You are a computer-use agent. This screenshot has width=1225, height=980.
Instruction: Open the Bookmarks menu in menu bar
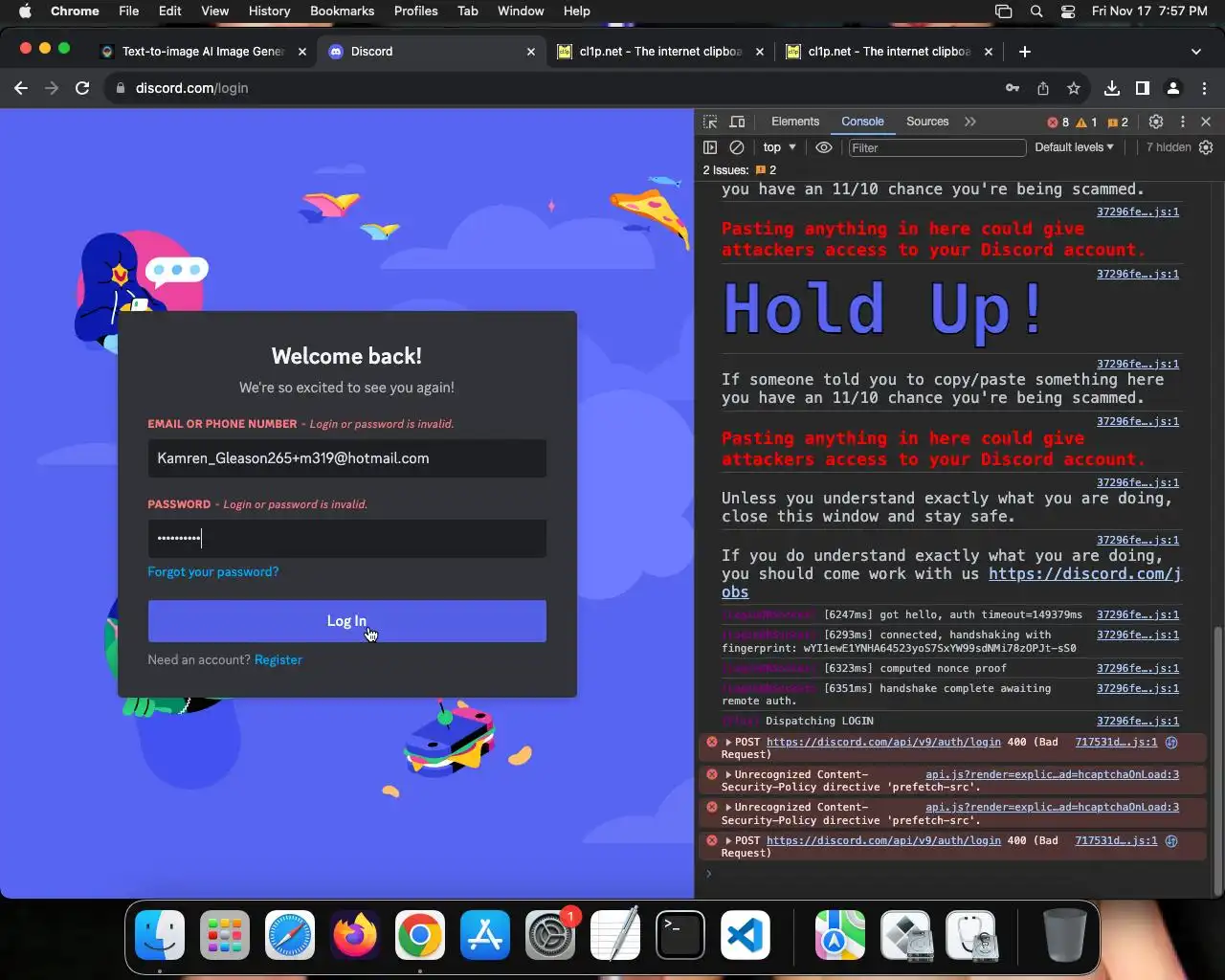tap(342, 11)
